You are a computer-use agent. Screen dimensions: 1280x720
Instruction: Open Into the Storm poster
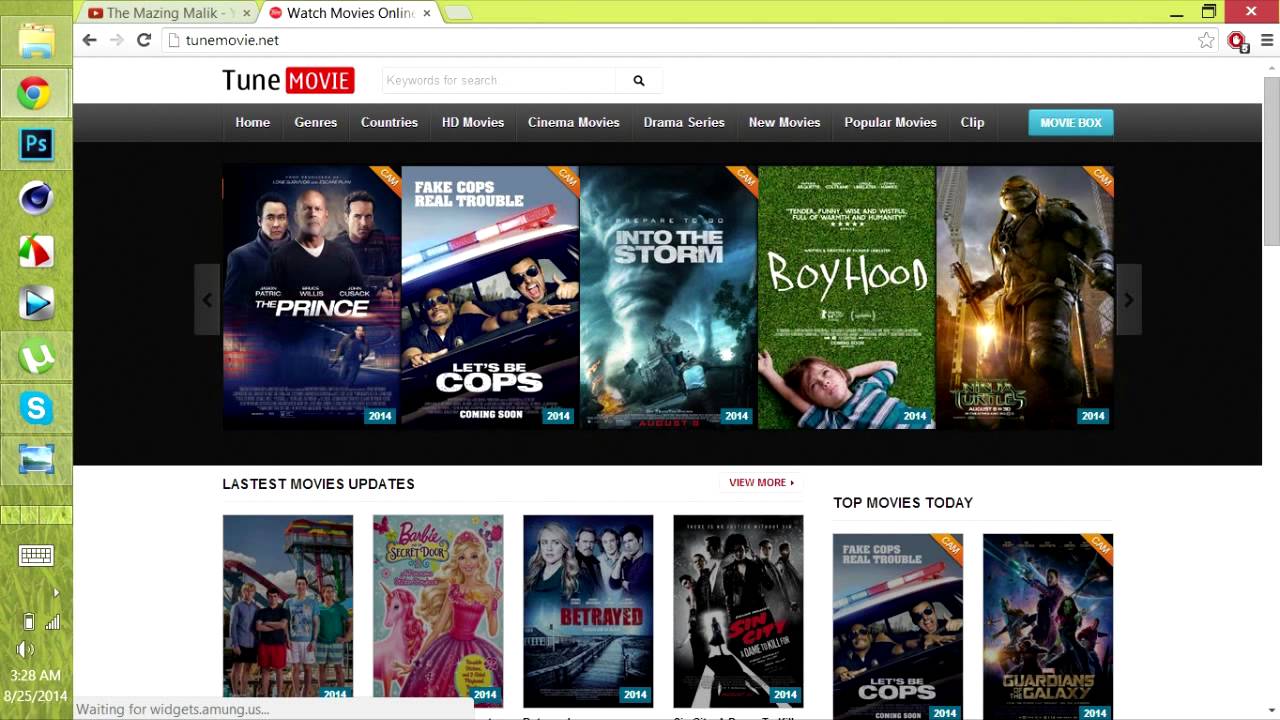(x=668, y=297)
